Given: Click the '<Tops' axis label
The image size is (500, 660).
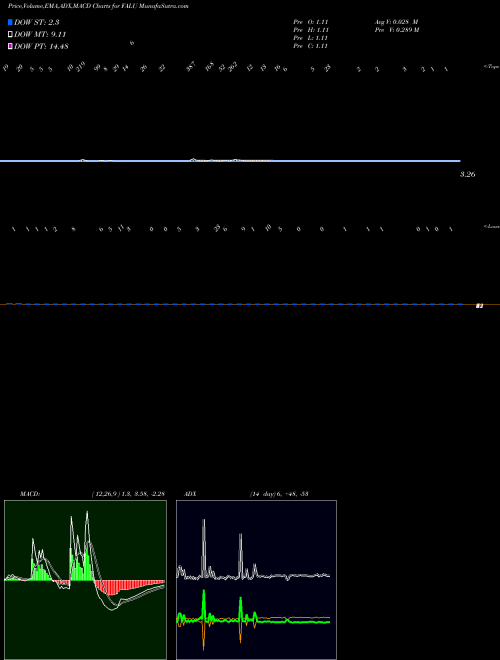Looking at the screenshot, I should click(492, 67).
